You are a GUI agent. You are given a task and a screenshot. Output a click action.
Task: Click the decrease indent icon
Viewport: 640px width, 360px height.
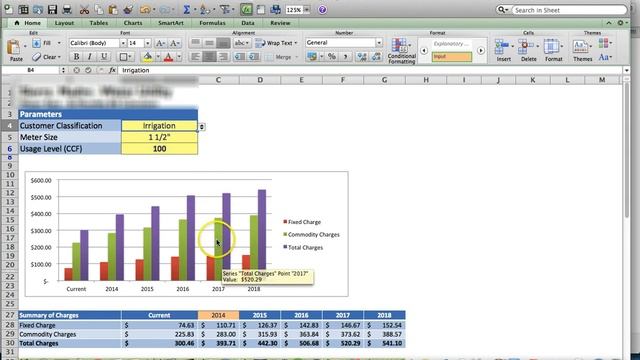coord(240,57)
